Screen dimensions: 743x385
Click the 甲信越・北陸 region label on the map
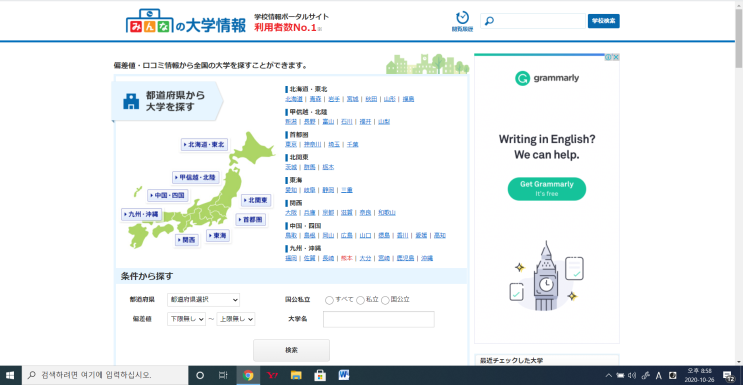pyautogui.click(x=196, y=177)
